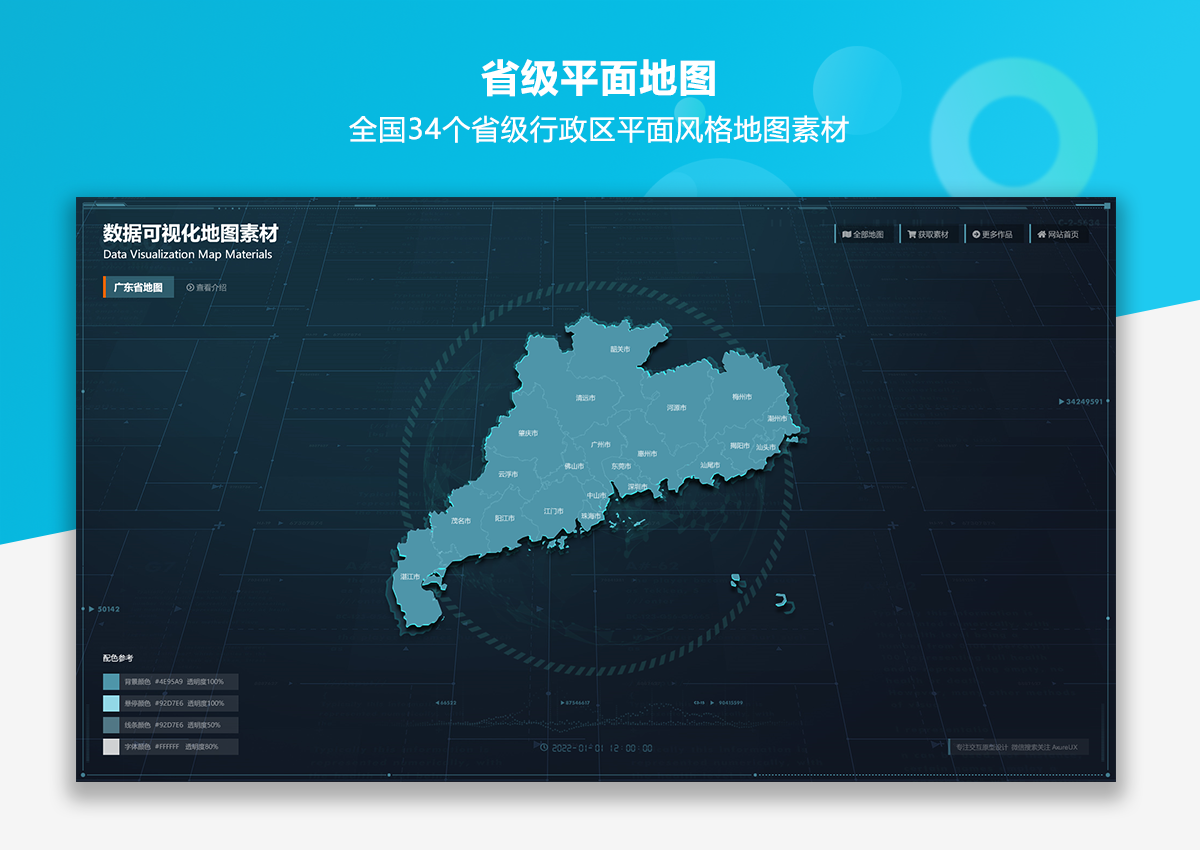The height and width of the screenshot is (850, 1200).
Task: Pick the 悬停颜色 #92D7E6 light blue swatch
Action: pos(111,703)
